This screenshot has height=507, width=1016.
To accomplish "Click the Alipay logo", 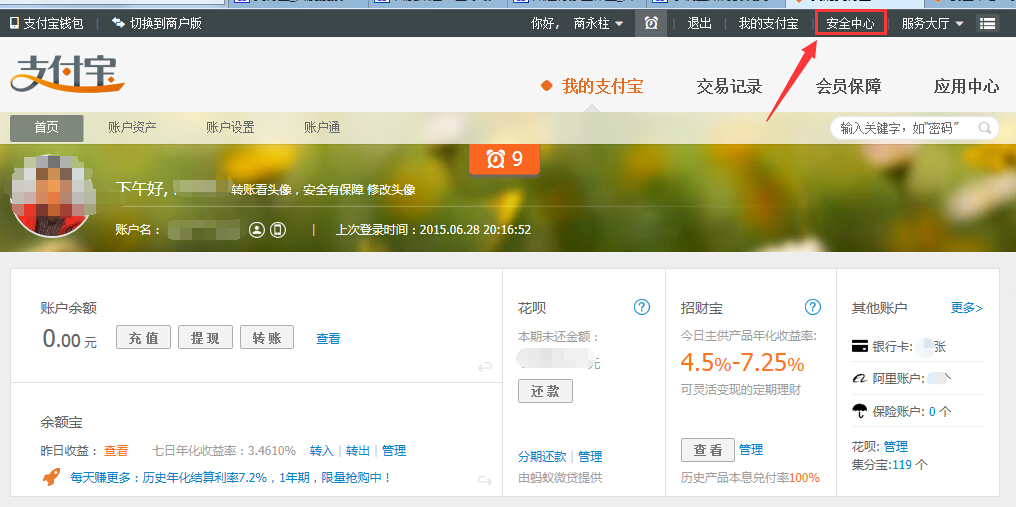I will tap(67, 75).
